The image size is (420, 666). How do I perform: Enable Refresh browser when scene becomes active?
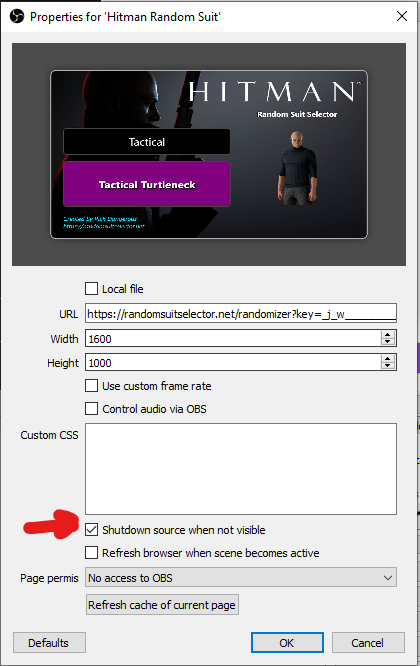[x=91, y=553]
